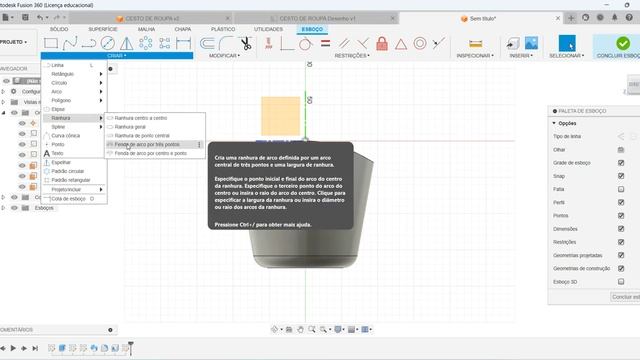Image resolution: width=640 pixels, height=360 pixels.
Task: Apply the equal constraint icon
Action: (325, 43)
